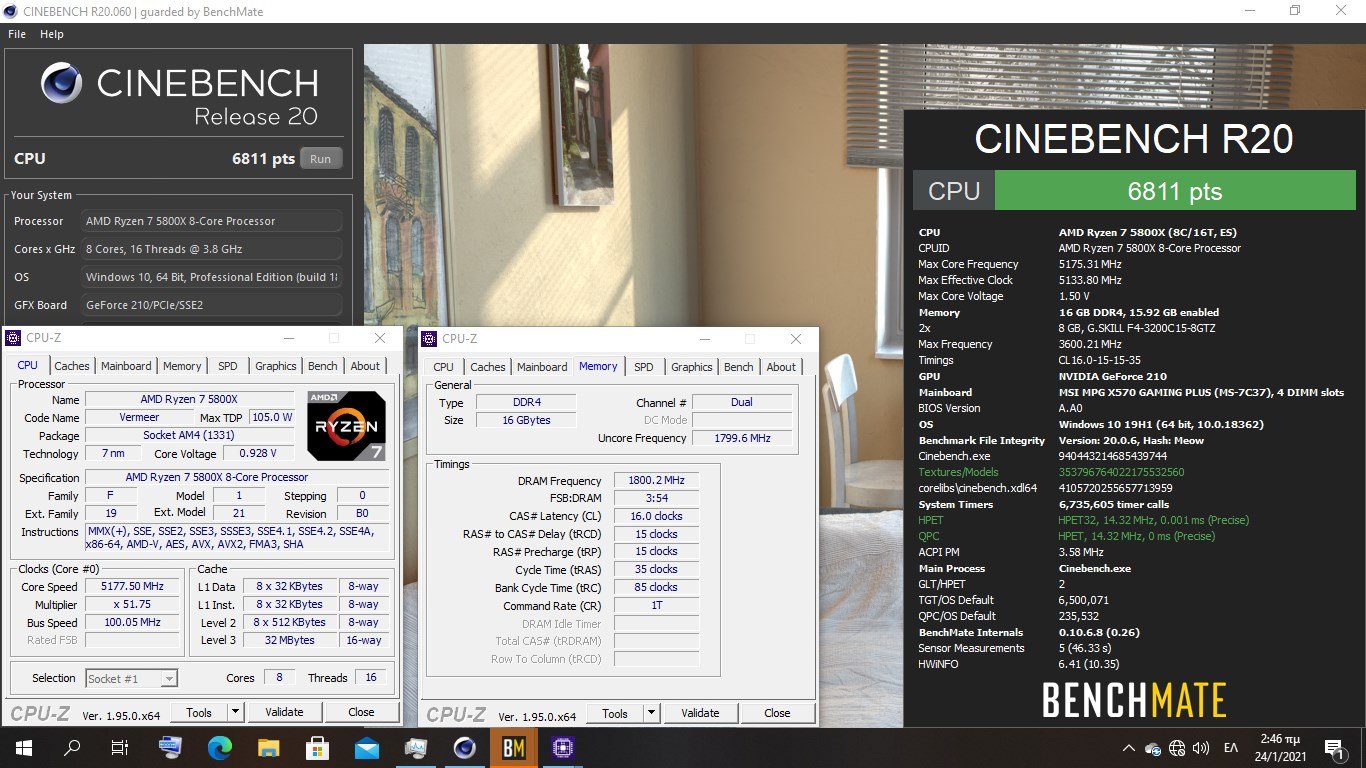Image resolution: width=1366 pixels, height=768 pixels.
Task: Click the DRAM Frequency value 1800.2 MHz
Action: coord(656,480)
